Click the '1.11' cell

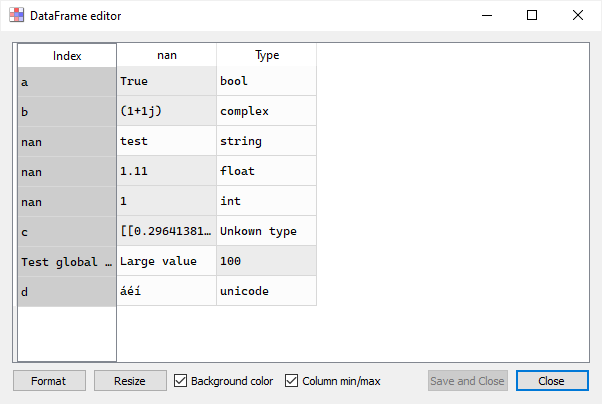[x=167, y=171]
